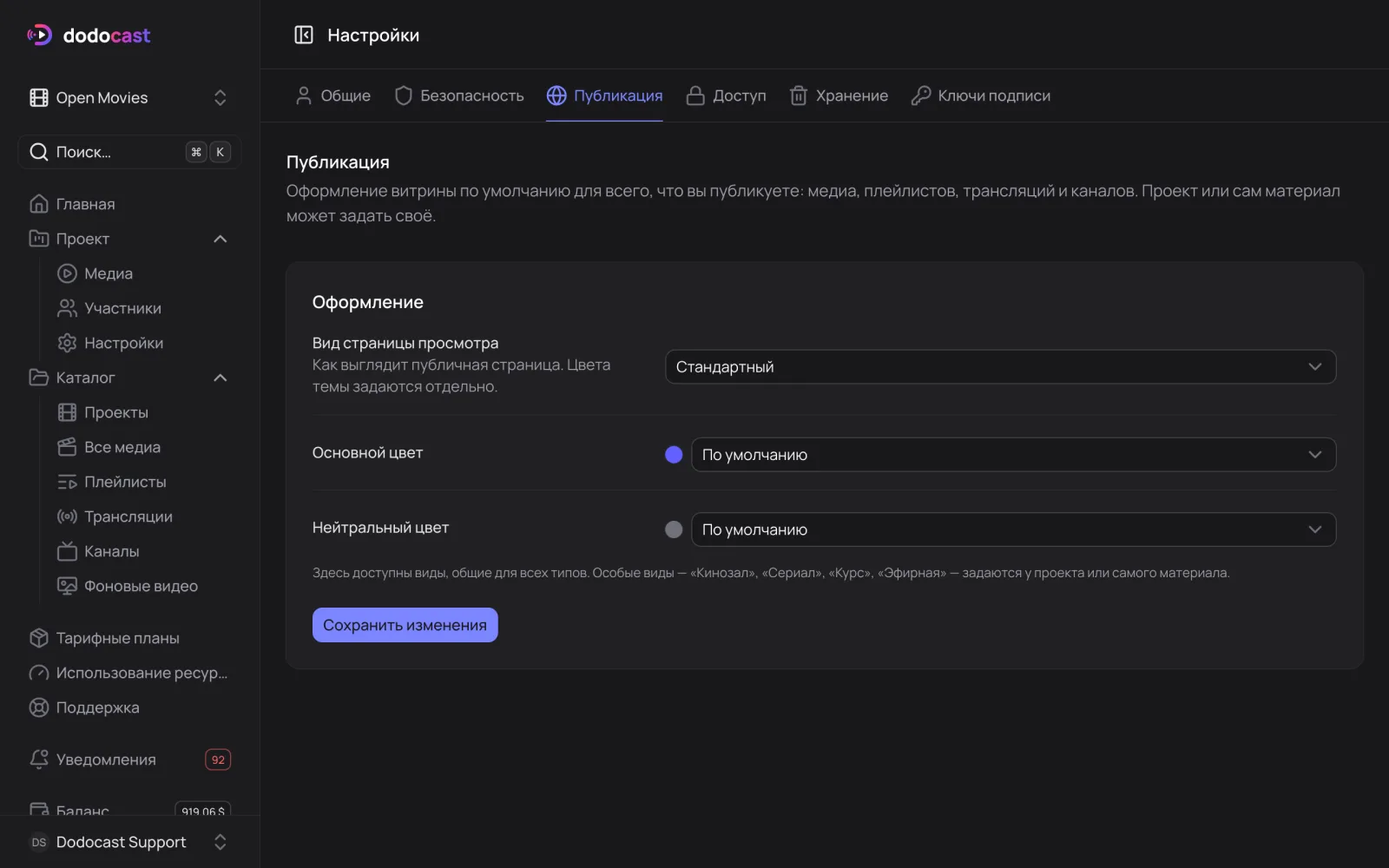Switch to the Хранение tab
The image size is (1389, 868).
(839, 95)
